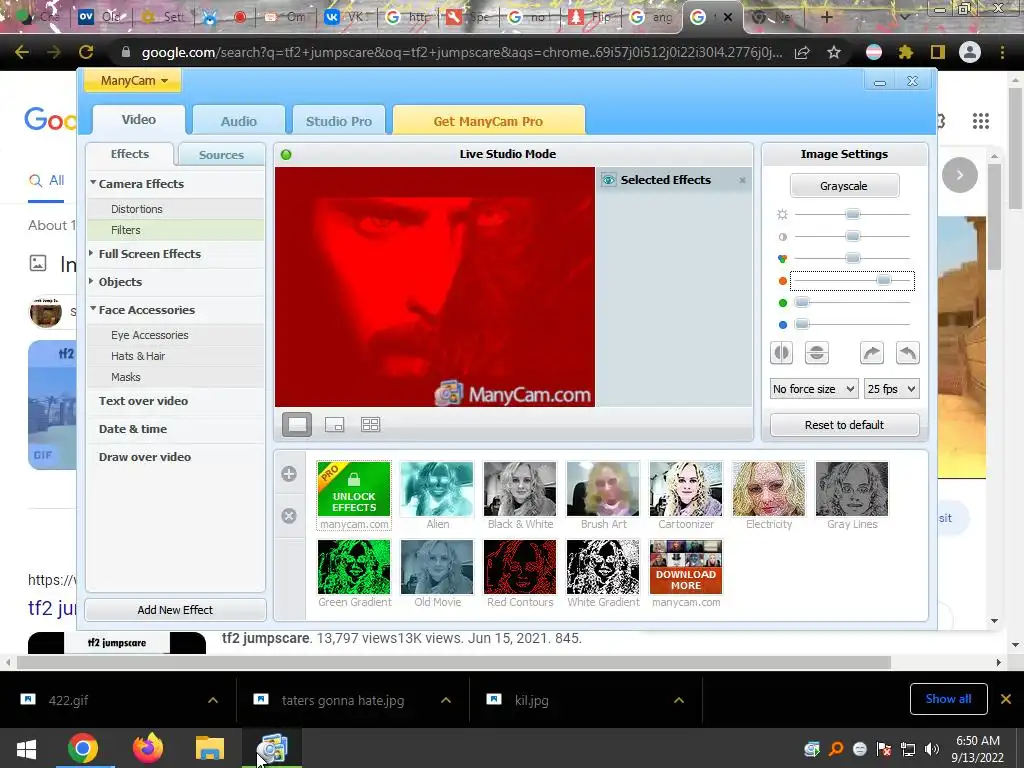Image resolution: width=1024 pixels, height=768 pixels.
Task: Switch to the Video tab
Action: pos(138,120)
